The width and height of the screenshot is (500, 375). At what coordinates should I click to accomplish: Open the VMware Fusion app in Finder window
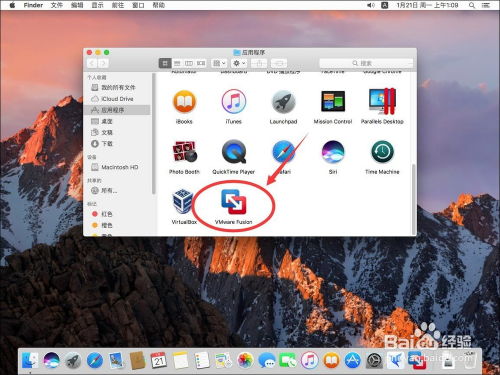click(233, 202)
